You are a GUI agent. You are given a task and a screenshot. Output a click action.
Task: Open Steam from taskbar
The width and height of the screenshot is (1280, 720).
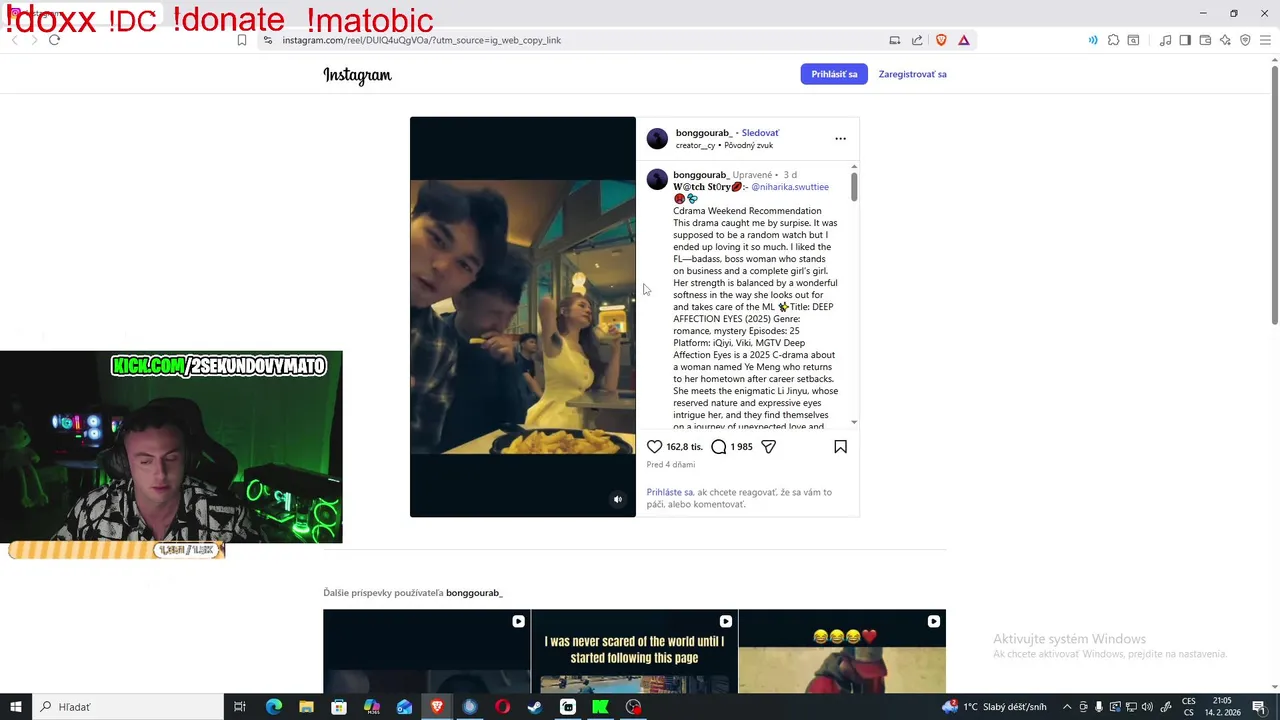pos(535,707)
